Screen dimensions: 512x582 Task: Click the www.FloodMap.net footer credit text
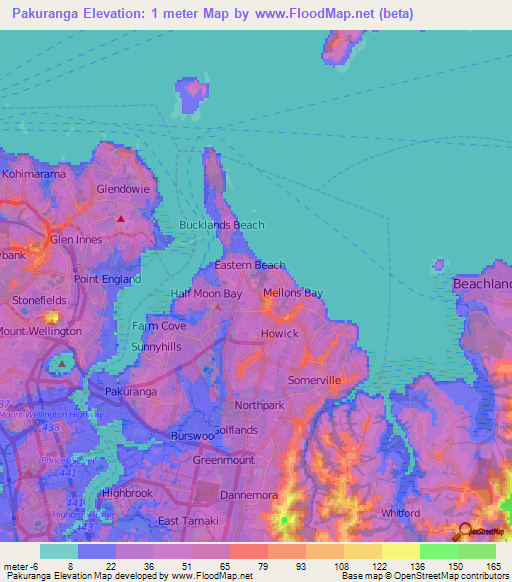point(212,576)
